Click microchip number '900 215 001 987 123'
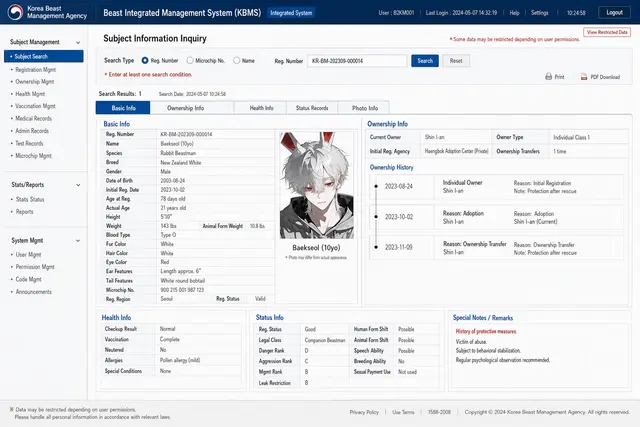The height and width of the screenshot is (427, 640). pyautogui.click(x=182, y=290)
